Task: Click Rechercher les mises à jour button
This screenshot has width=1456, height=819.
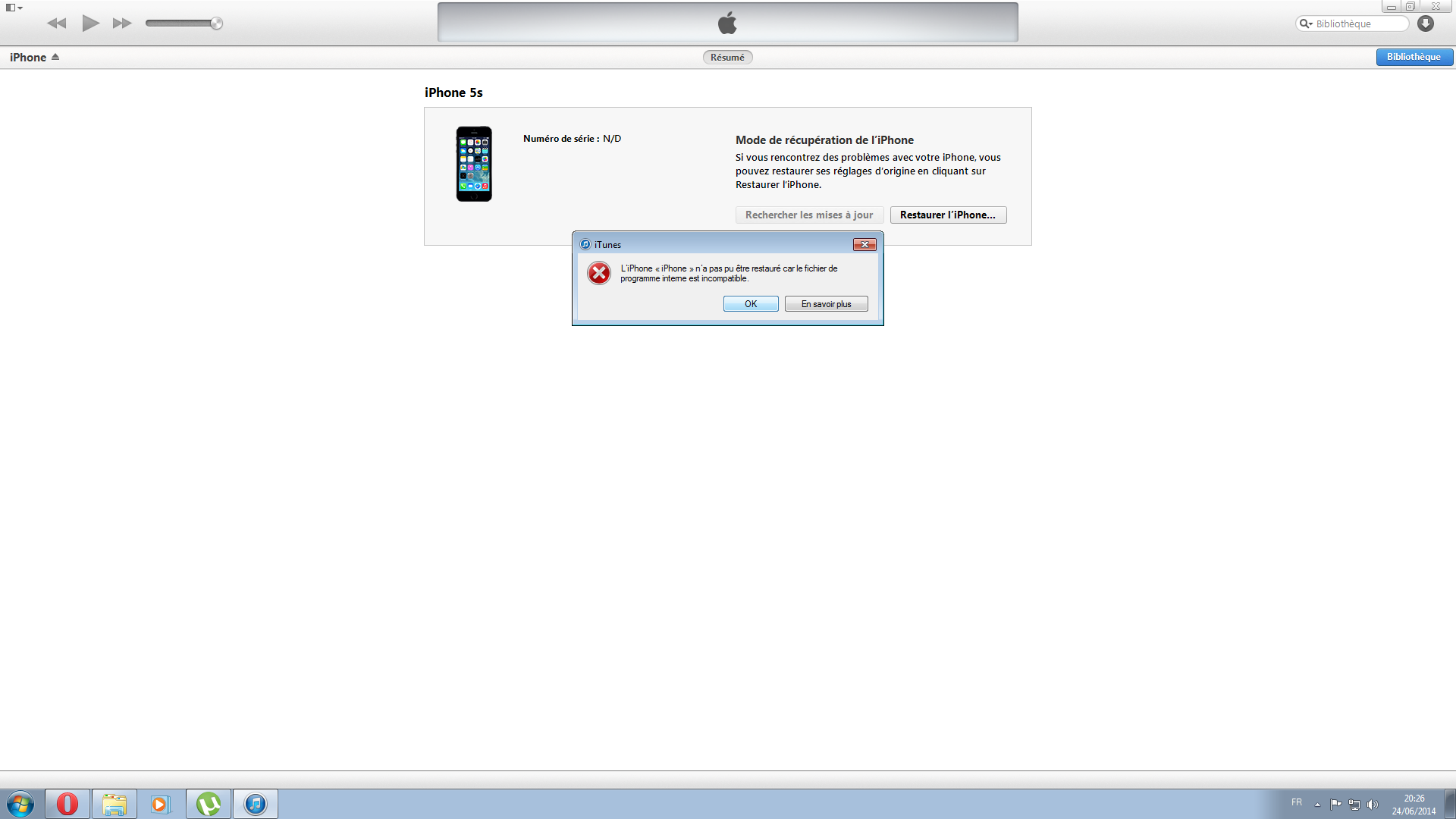Action: click(x=809, y=215)
